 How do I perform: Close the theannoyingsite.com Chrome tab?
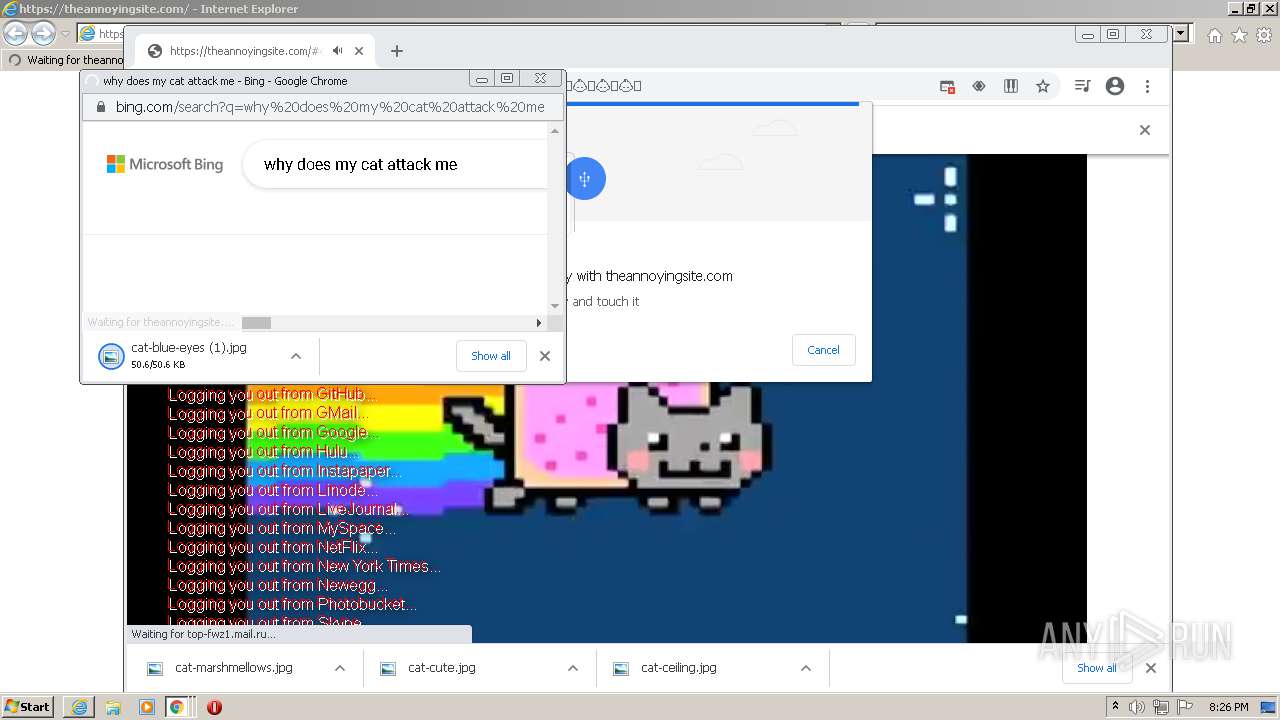(x=359, y=51)
